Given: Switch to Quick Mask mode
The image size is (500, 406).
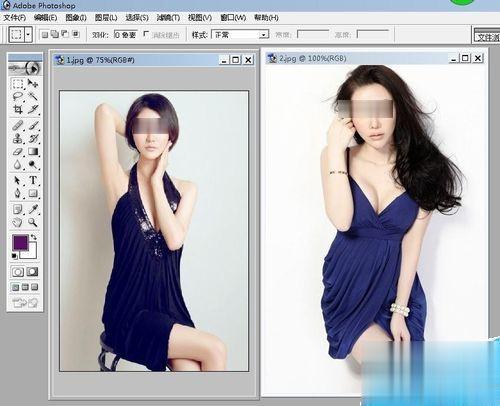Looking at the screenshot, I should pos(32,272).
